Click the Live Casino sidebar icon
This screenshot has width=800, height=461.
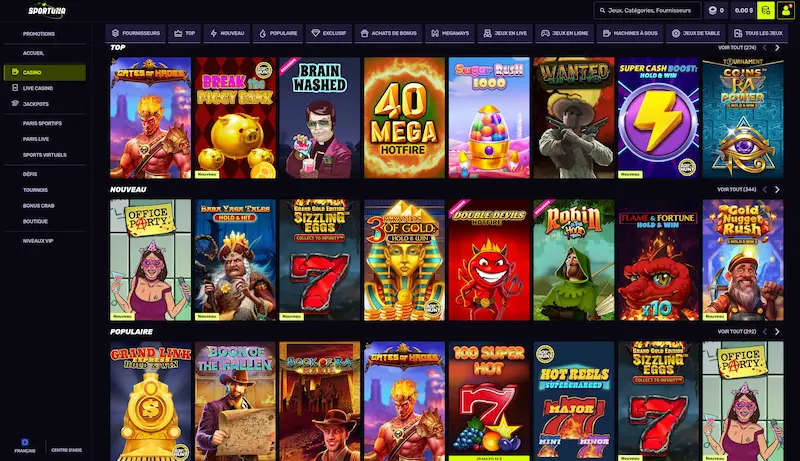click(15, 88)
